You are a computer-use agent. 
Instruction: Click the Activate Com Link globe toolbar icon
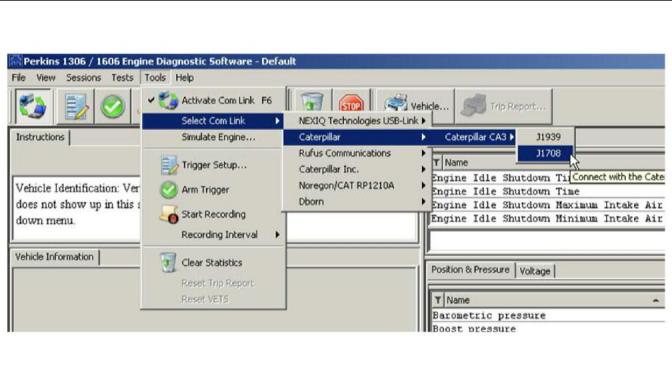(33, 106)
